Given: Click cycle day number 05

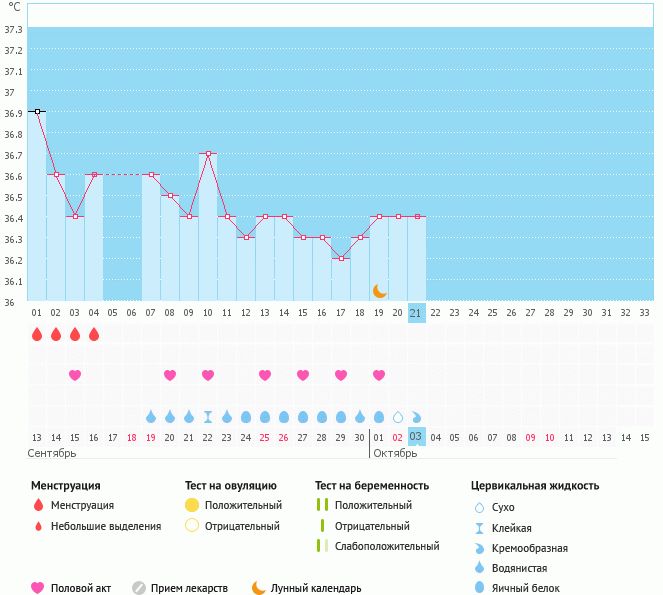Looking at the screenshot, I should coord(112,313).
